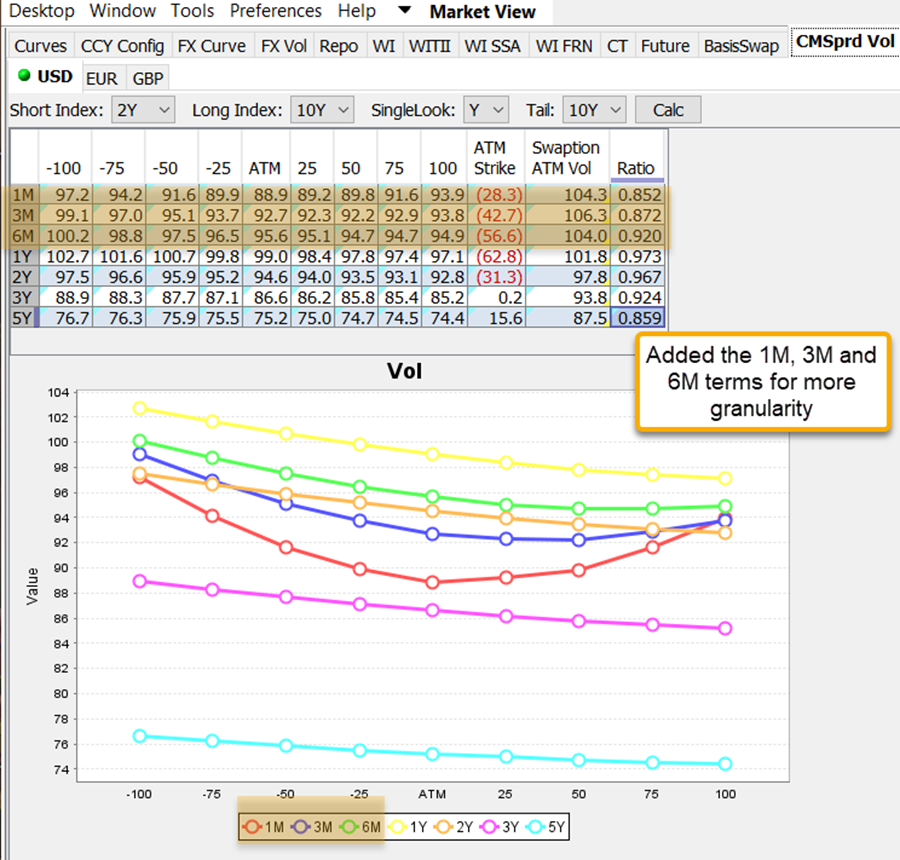Select the 1M ATM Strike cell (28.3)
The image size is (900, 860).
496,195
